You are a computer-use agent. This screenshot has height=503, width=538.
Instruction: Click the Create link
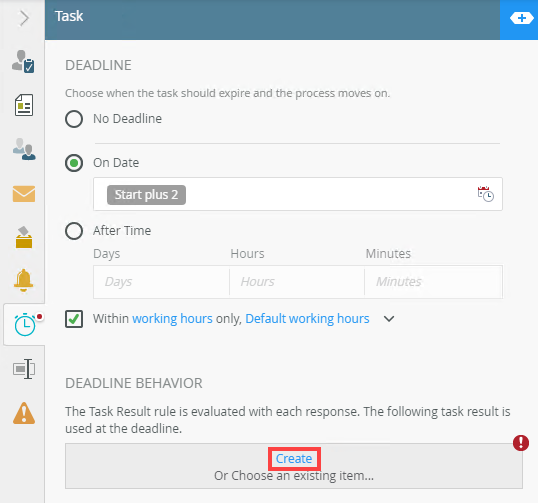[x=294, y=459]
